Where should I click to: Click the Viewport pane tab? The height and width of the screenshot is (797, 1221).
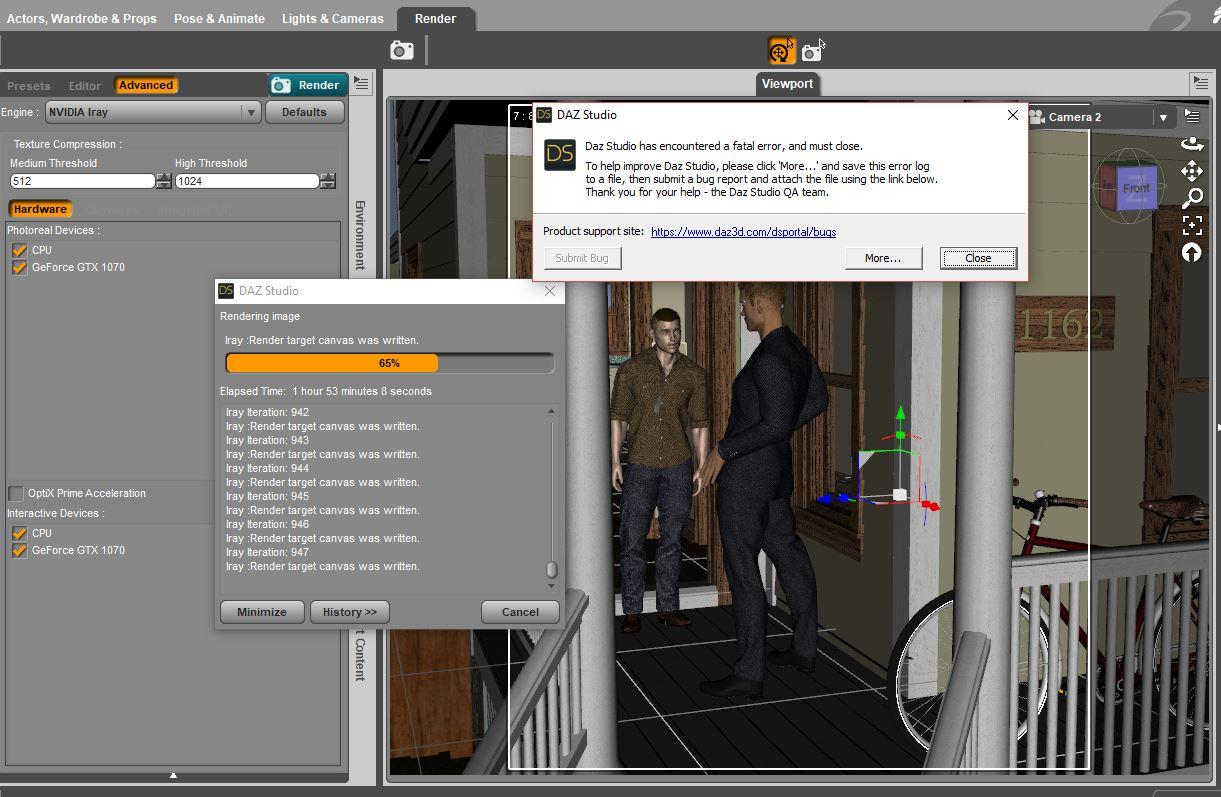[x=787, y=84]
